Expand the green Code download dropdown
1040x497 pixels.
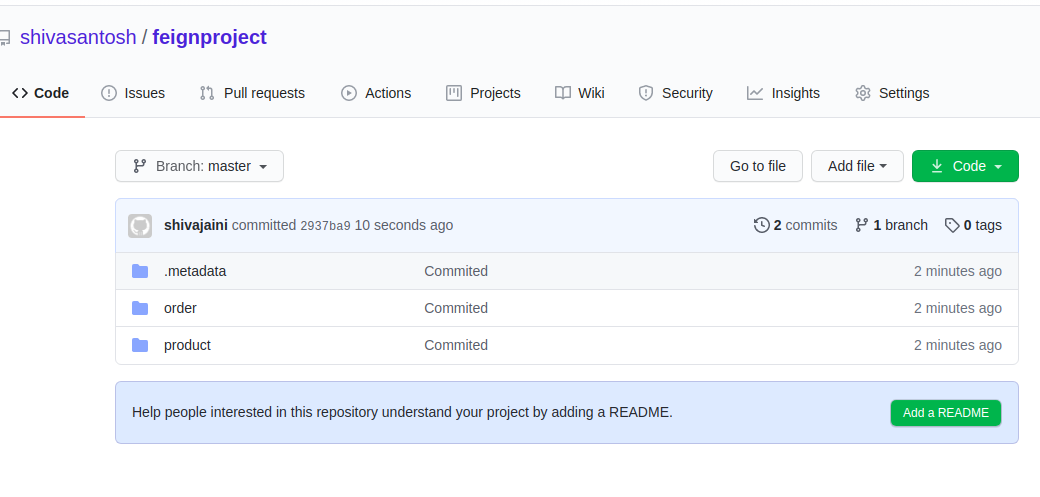[965, 166]
